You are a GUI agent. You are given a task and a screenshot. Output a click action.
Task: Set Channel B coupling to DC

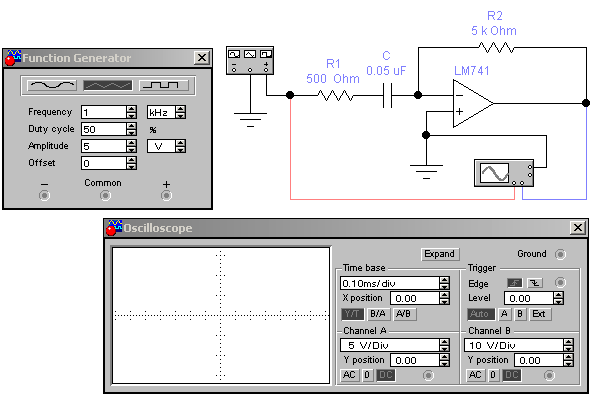[x=511, y=375]
